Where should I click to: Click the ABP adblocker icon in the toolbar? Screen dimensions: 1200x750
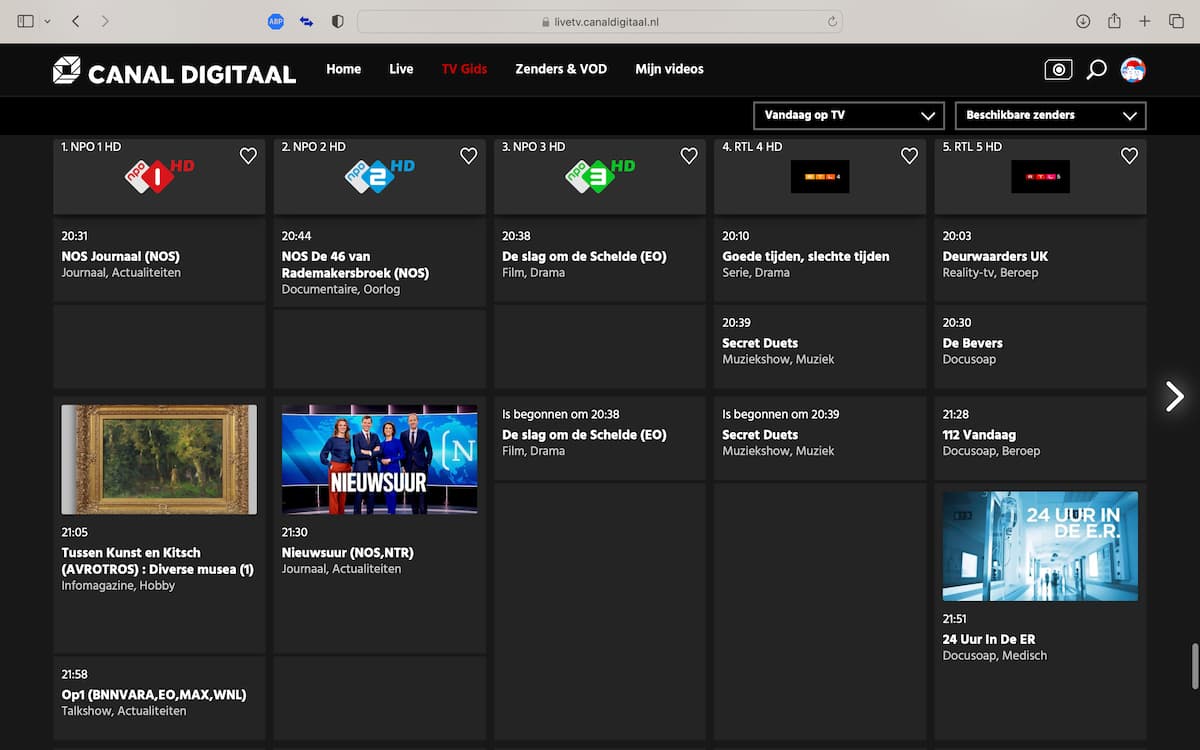(x=275, y=20)
